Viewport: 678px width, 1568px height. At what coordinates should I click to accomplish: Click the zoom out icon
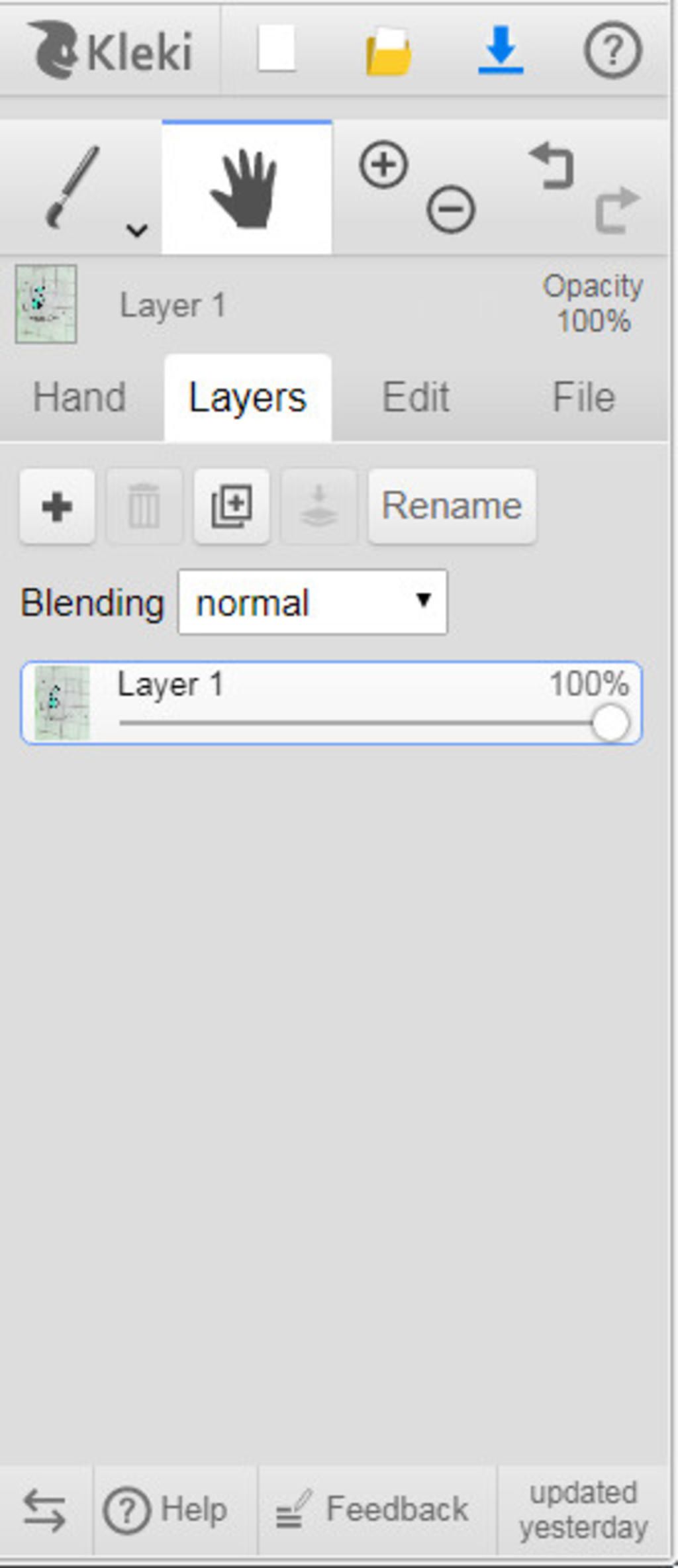(451, 210)
